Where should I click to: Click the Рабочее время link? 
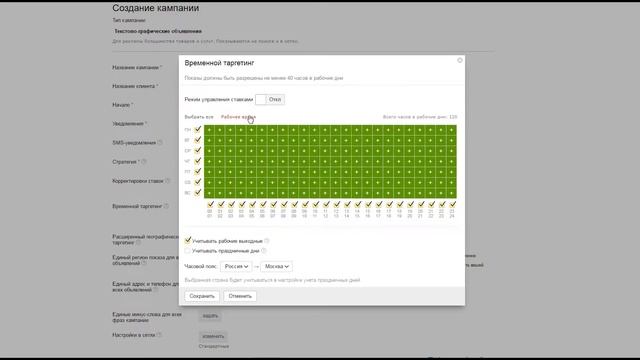click(238, 117)
